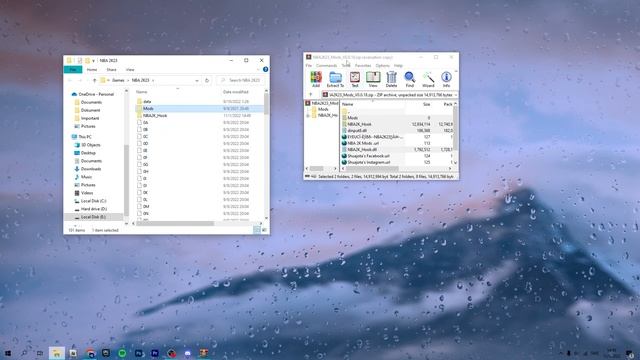Select Music in navigation pane
Image resolution: width=640 pixels, height=360 pixels.
[x=86, y=177]
